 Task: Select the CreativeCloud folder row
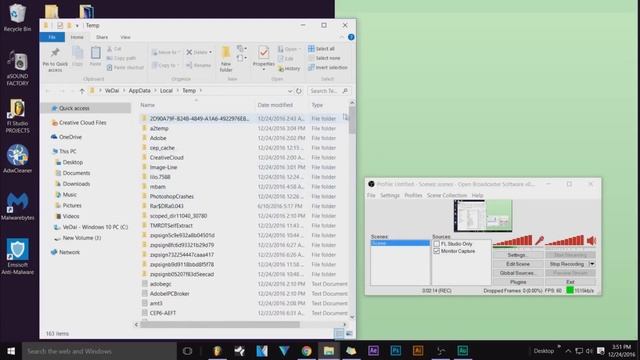pos(244,158)
